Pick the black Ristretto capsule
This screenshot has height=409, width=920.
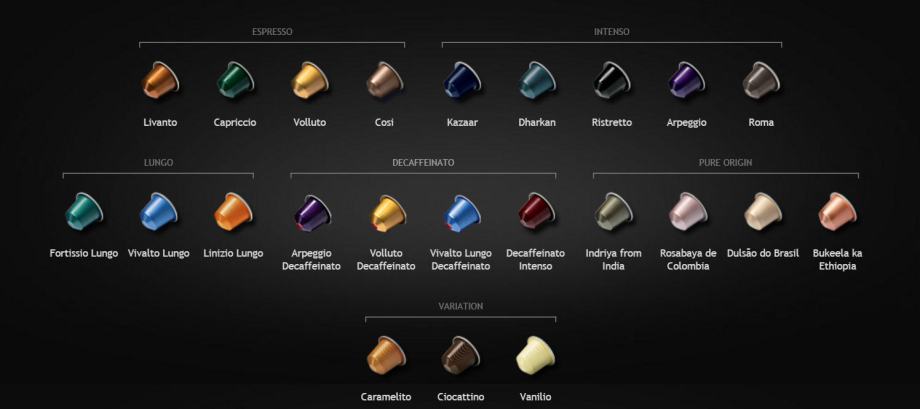click(x=612, y=80)
